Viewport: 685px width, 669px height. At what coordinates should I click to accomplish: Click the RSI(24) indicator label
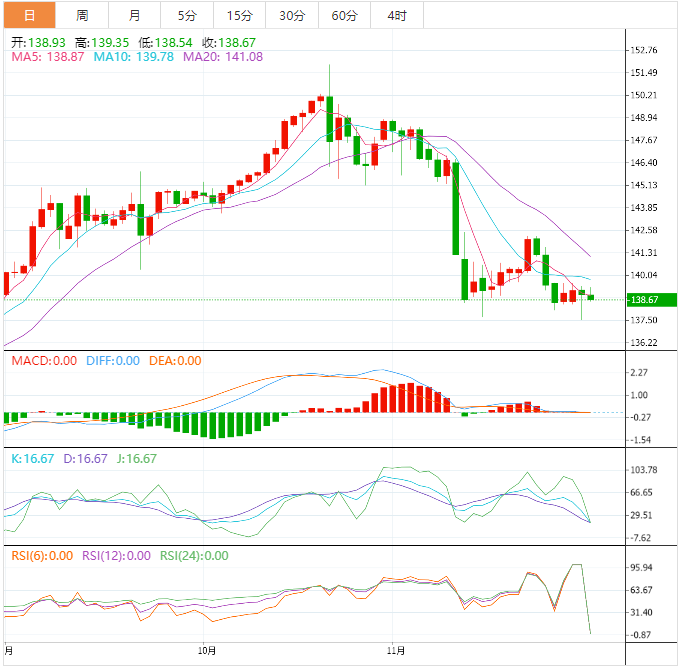tap(194, 556)
